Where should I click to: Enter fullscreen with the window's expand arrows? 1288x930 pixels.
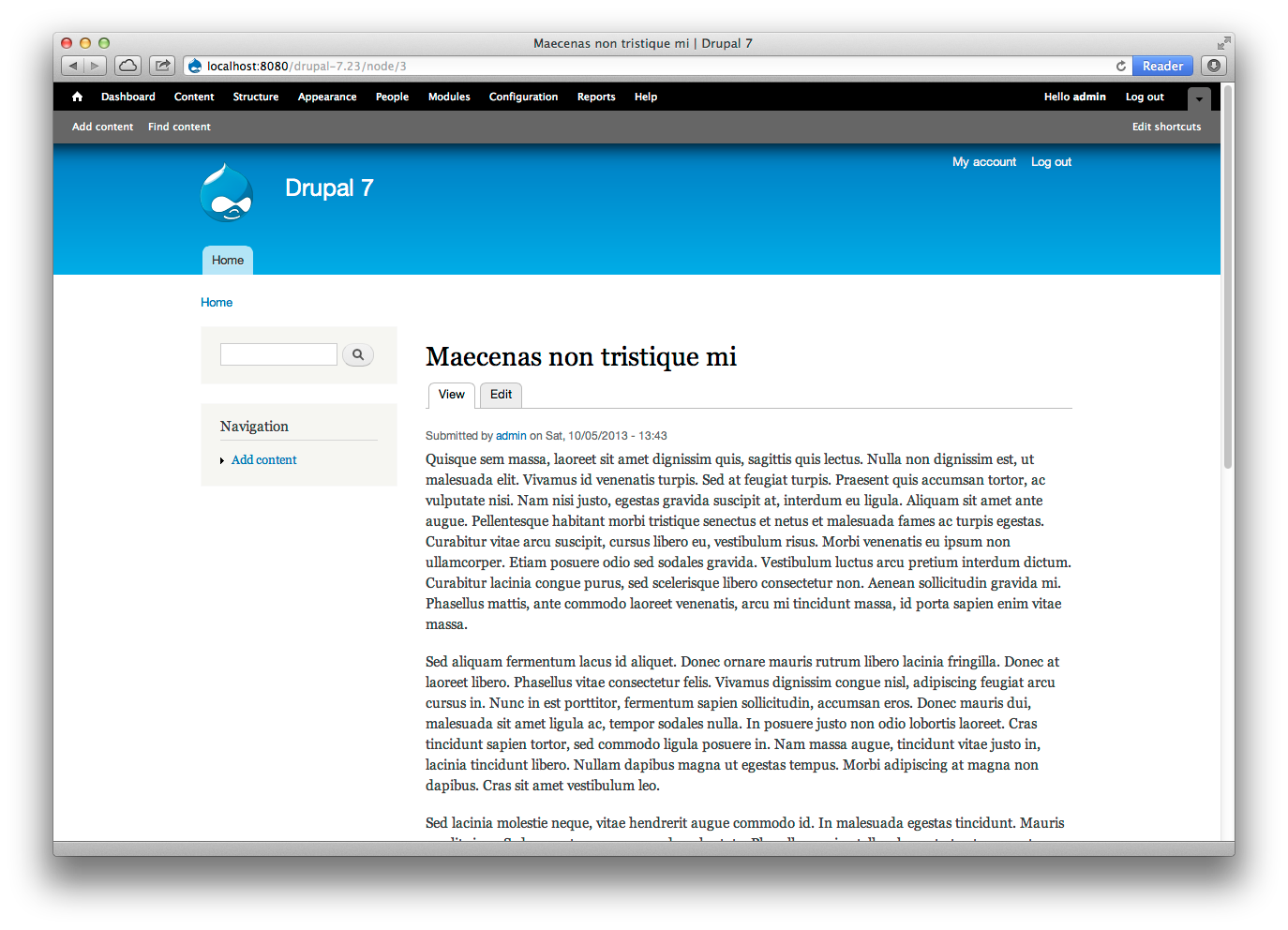[x=1223, y=43]
